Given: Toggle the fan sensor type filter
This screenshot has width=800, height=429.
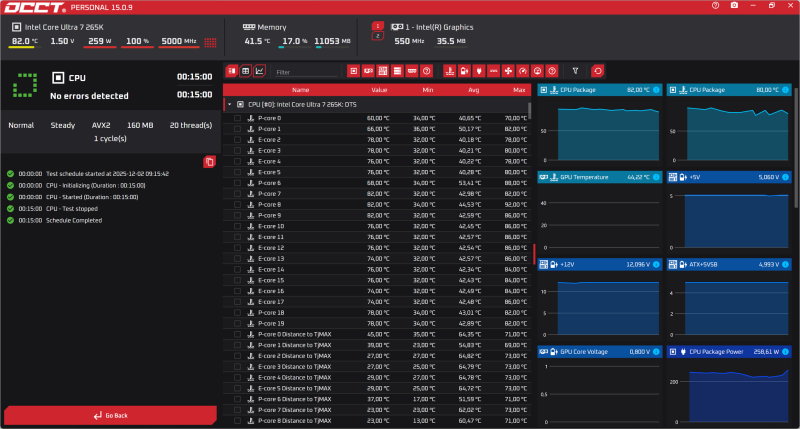Looking at the screenshot, I should [508, 71].
